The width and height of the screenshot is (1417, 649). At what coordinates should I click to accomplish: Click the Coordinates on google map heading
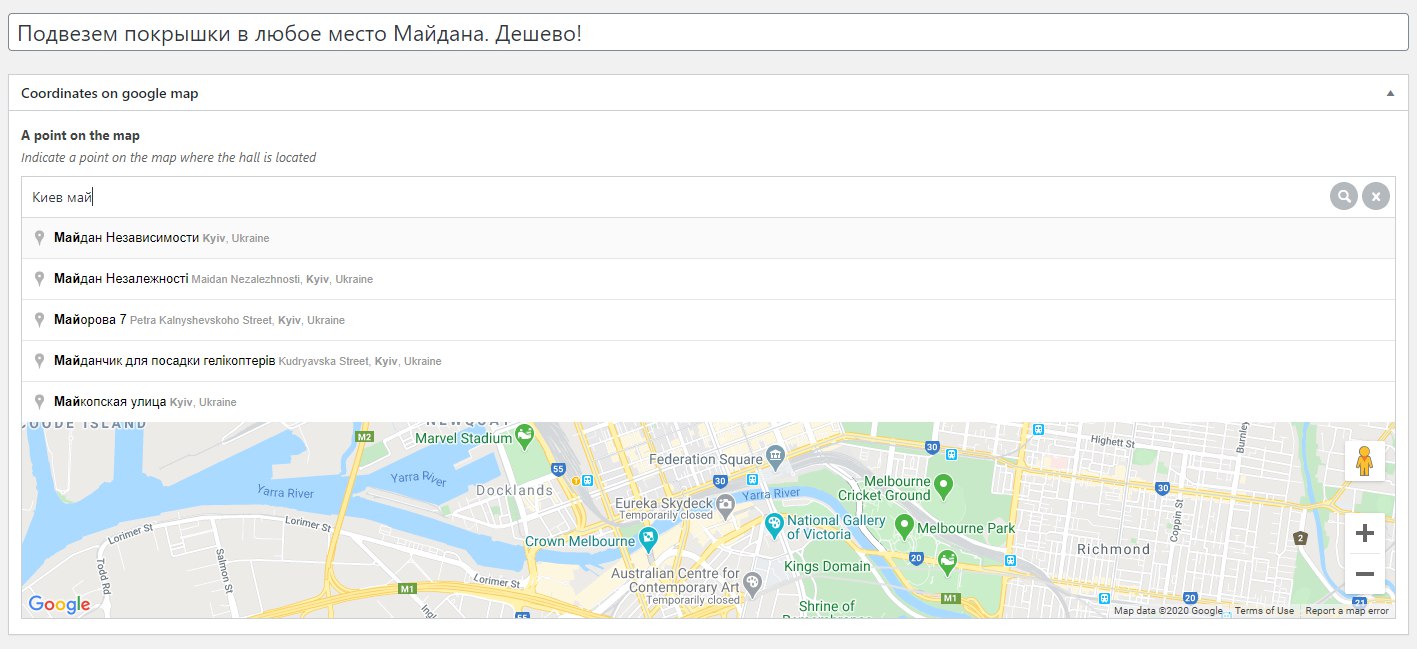pos(110,93)
